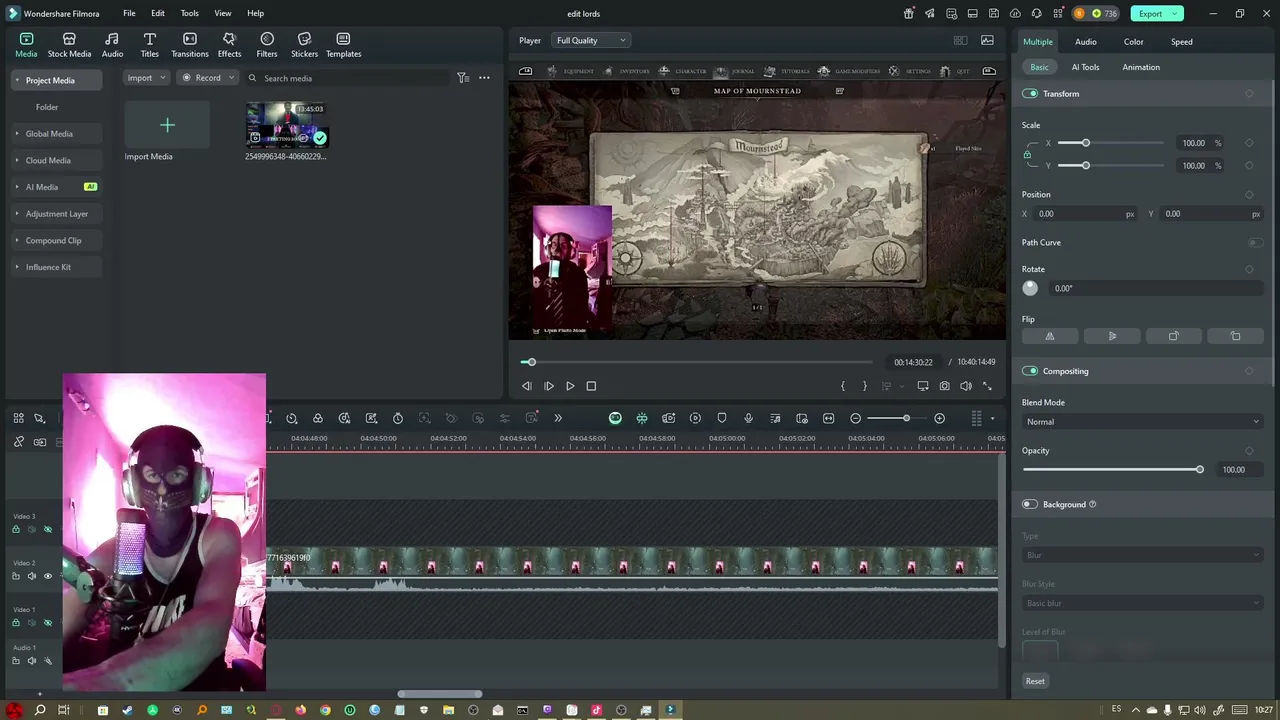Open the Filters panel
Screen dimensions: 1280x720
click(267, 45)
